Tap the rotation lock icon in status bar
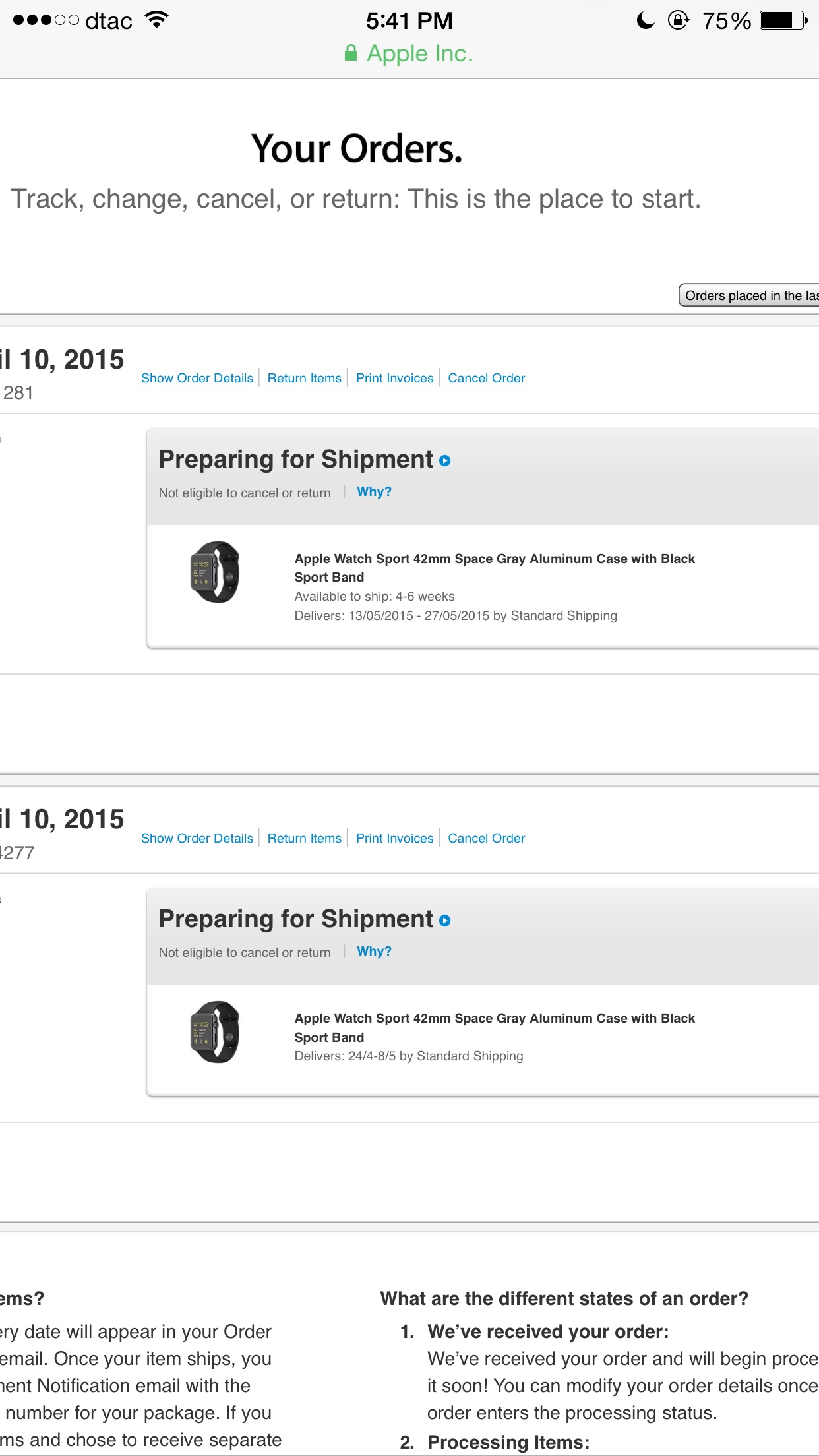This screenshot has height=1456, width=819. point(679,20)
